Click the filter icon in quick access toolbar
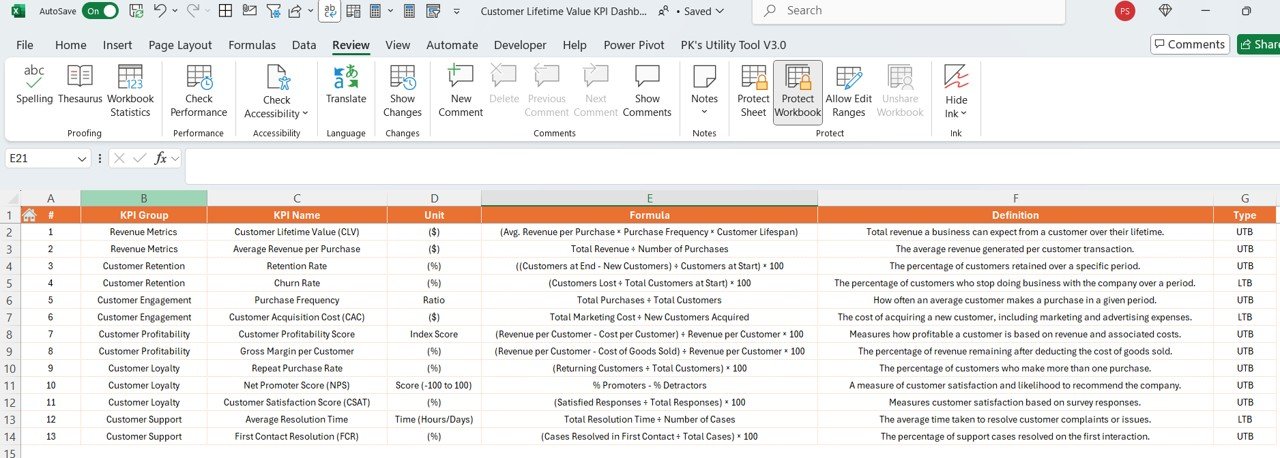The width and height of the screenshot is (1280, 458). tap(273, 11)
